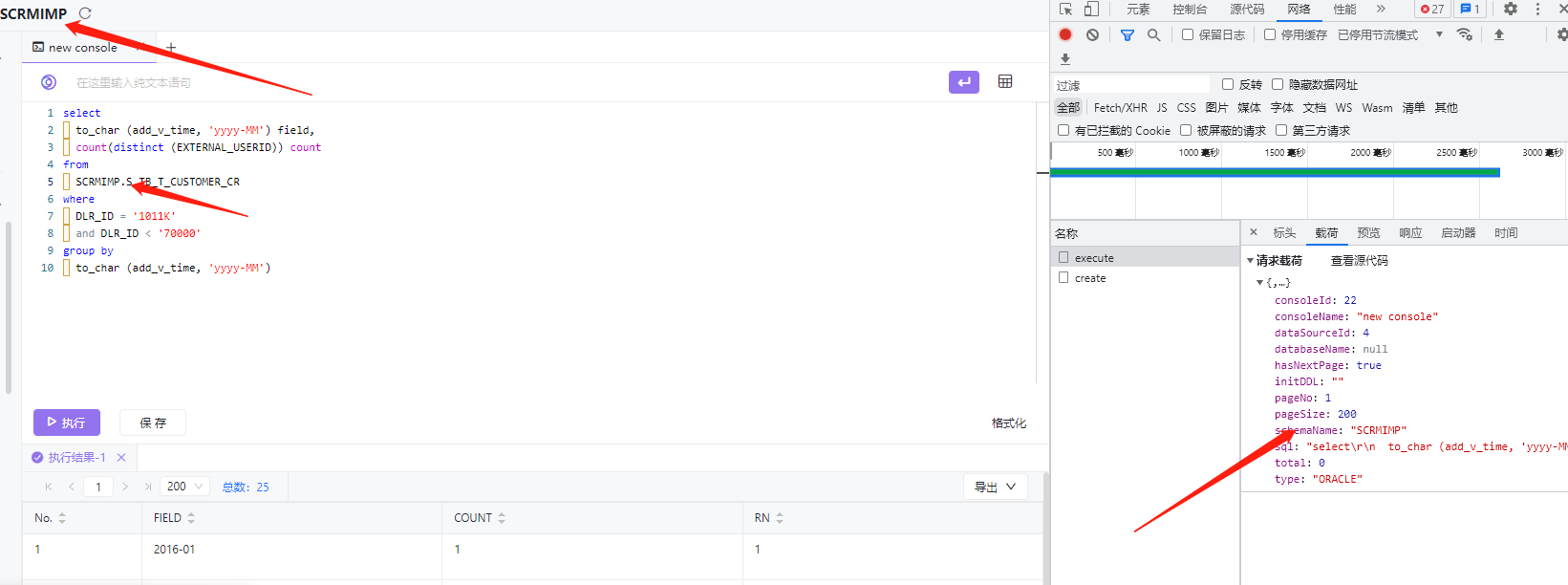
Task: Close the 执行结果-1 result tab
Action: pos(121,458)
